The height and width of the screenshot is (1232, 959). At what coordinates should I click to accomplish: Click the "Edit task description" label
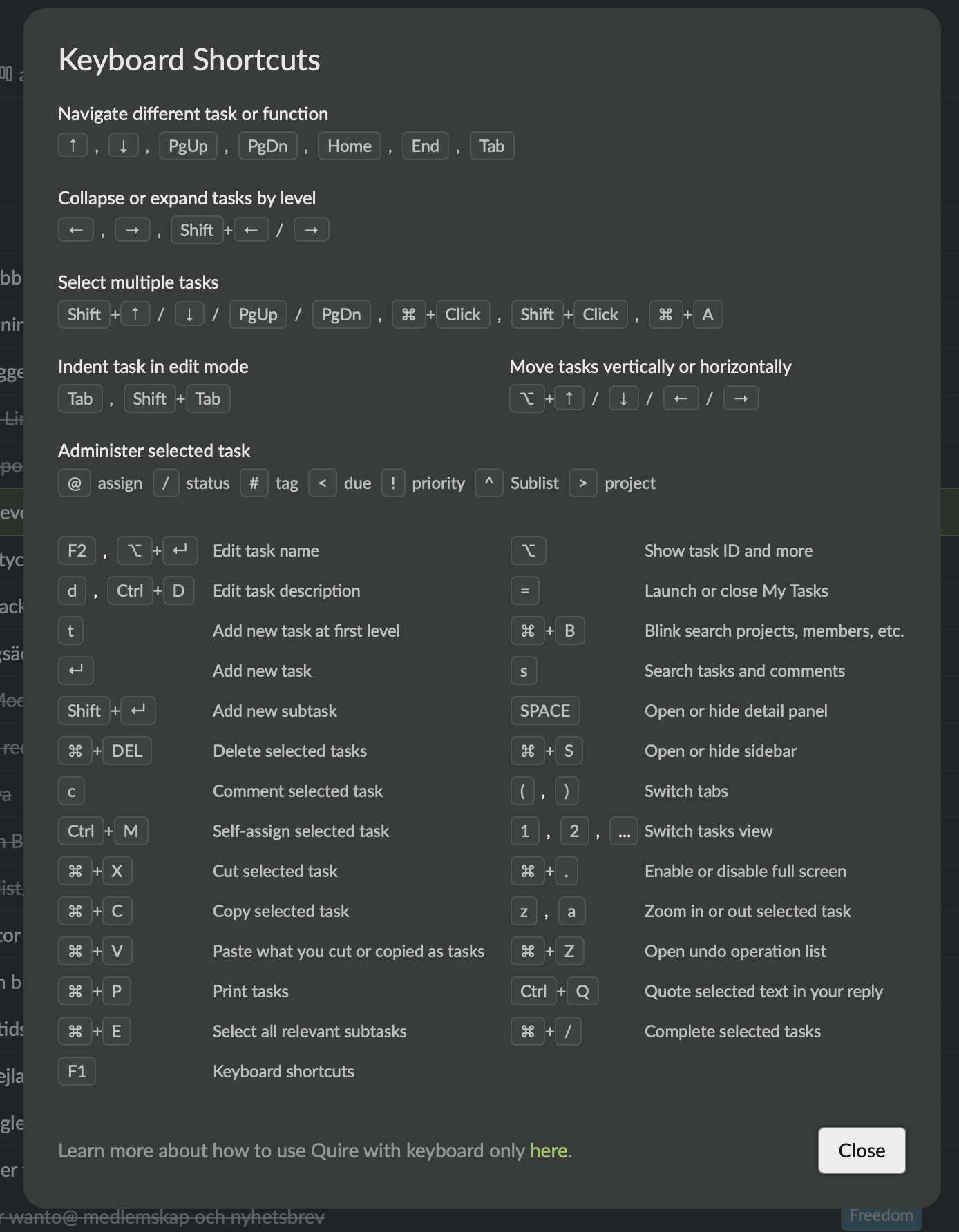287,590
